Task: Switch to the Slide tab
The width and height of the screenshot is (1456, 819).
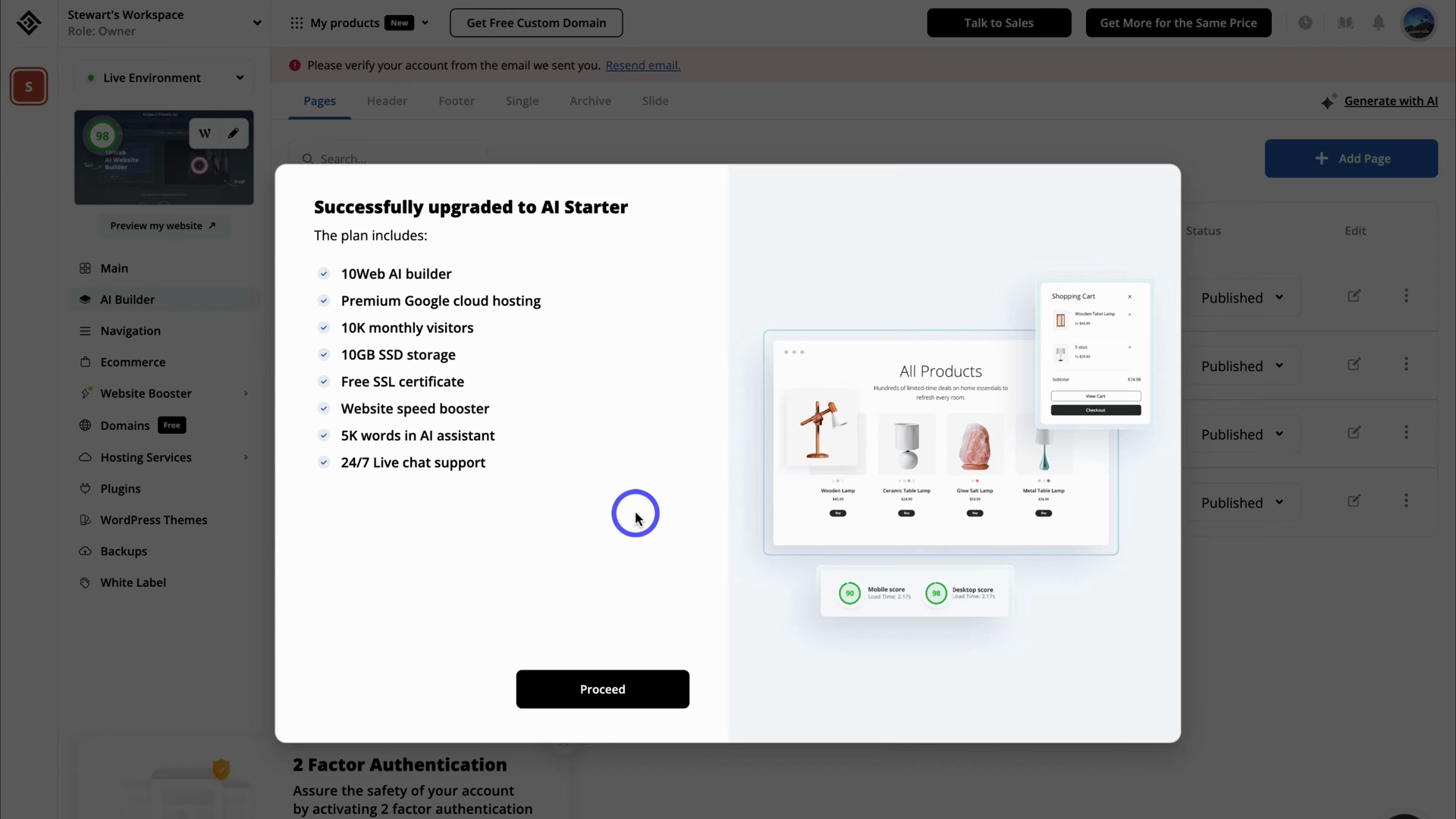Action: [655, 101]
